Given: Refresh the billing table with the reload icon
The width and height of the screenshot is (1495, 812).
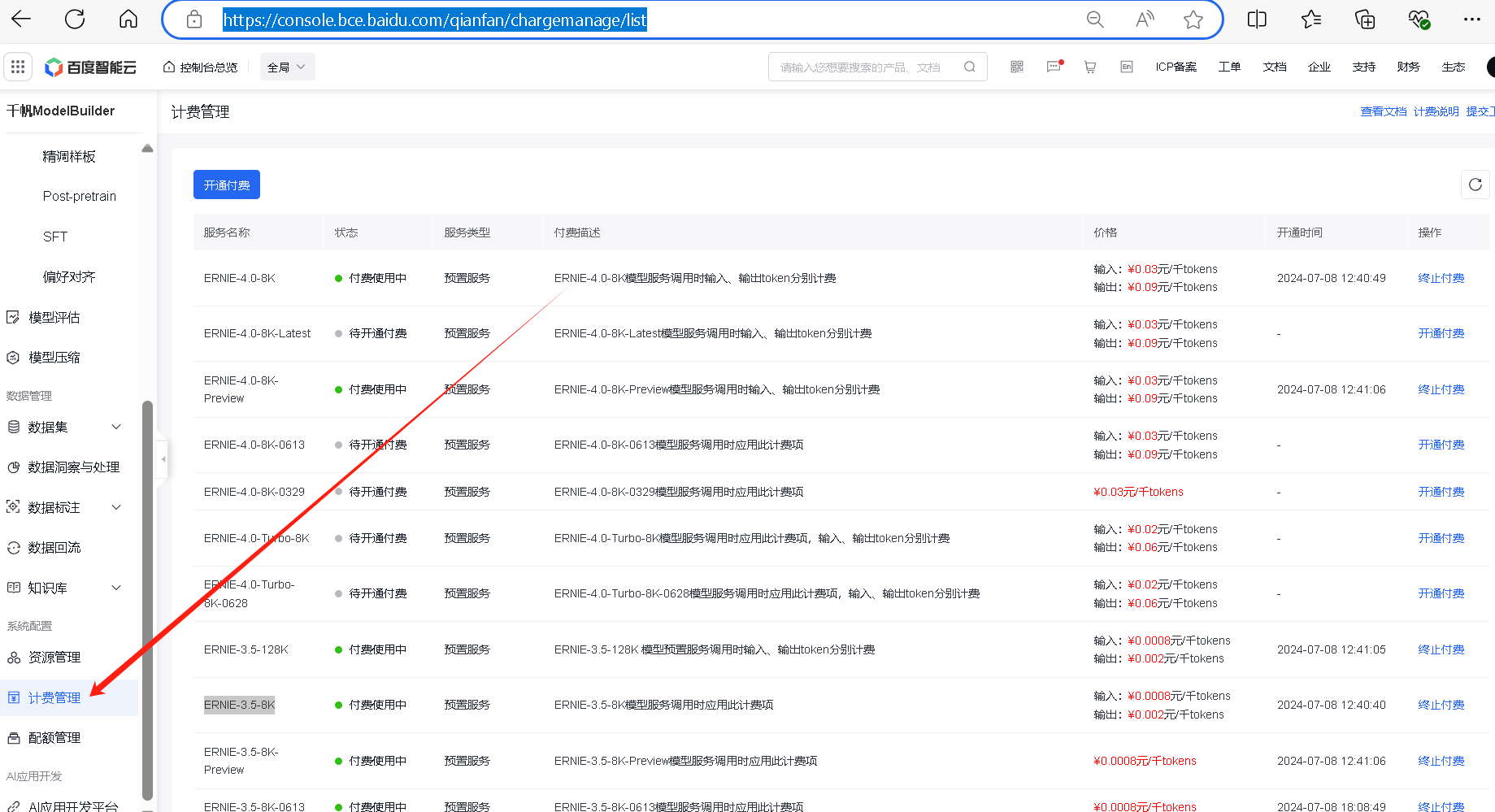Looking at the screenshot, I should point(1475,185).
